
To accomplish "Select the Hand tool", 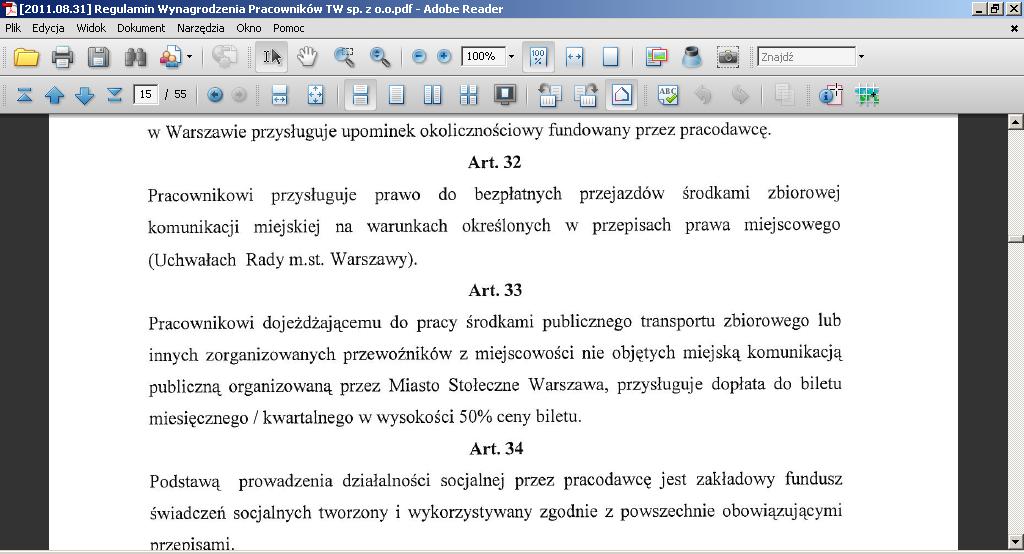I will pyautogui.click(x=307, y=57).
